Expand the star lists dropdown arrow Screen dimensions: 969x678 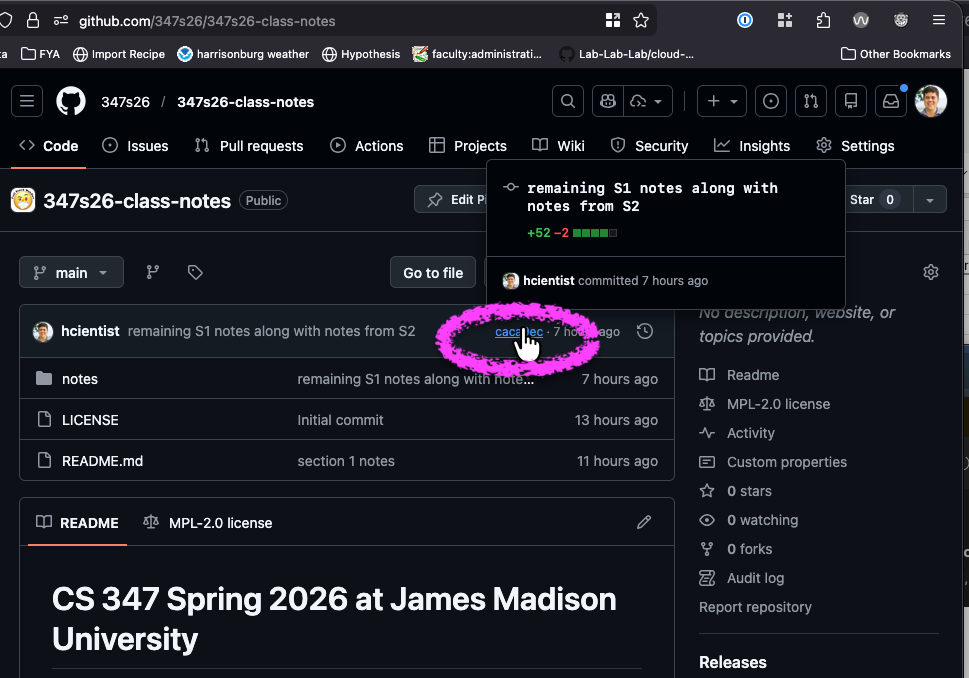(929, 200)
